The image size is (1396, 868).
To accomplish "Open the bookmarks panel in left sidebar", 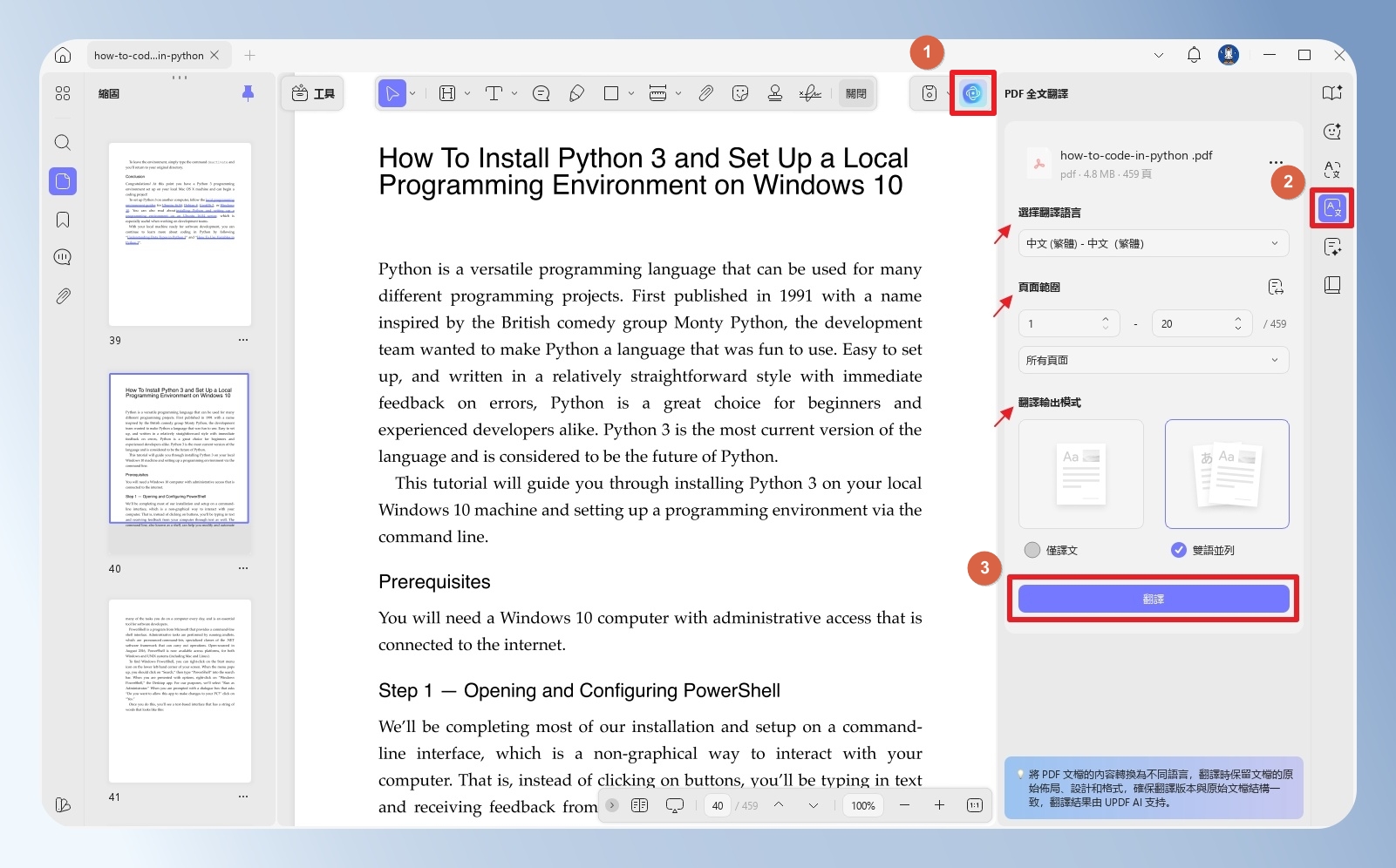I will (63, 220).
